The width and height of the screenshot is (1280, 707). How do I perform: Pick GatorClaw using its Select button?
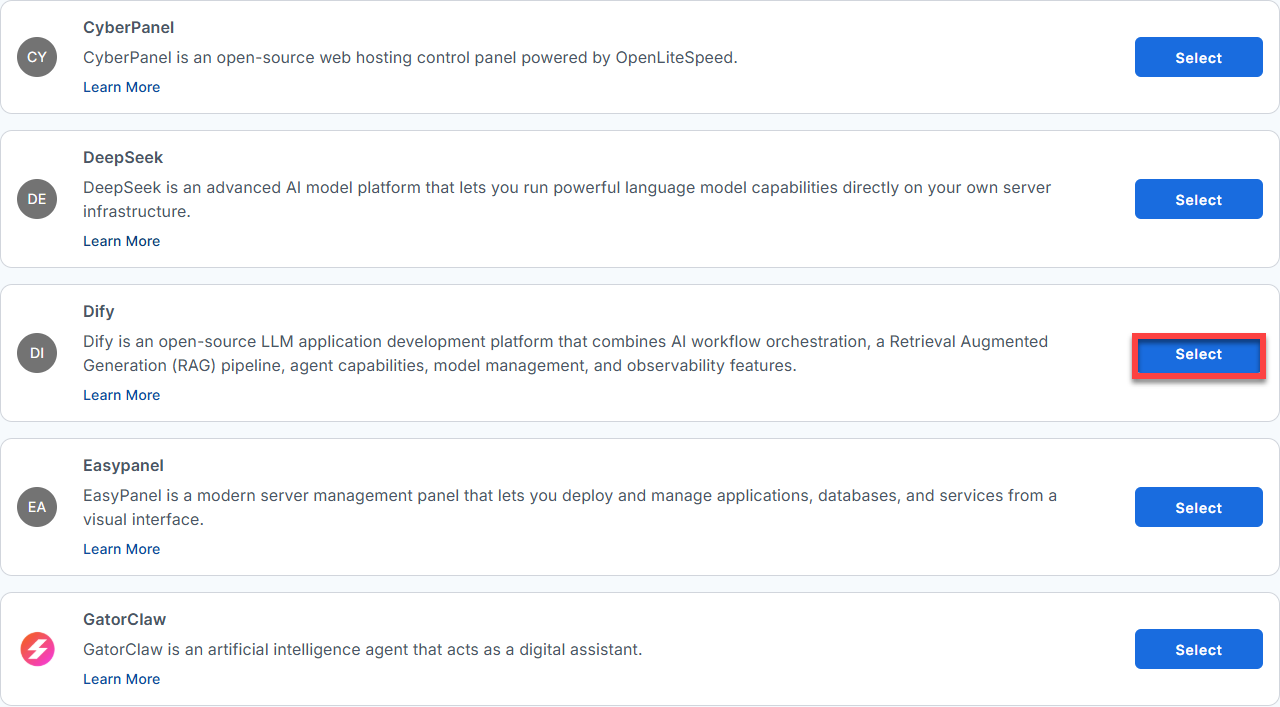(x=1198, y=650)
